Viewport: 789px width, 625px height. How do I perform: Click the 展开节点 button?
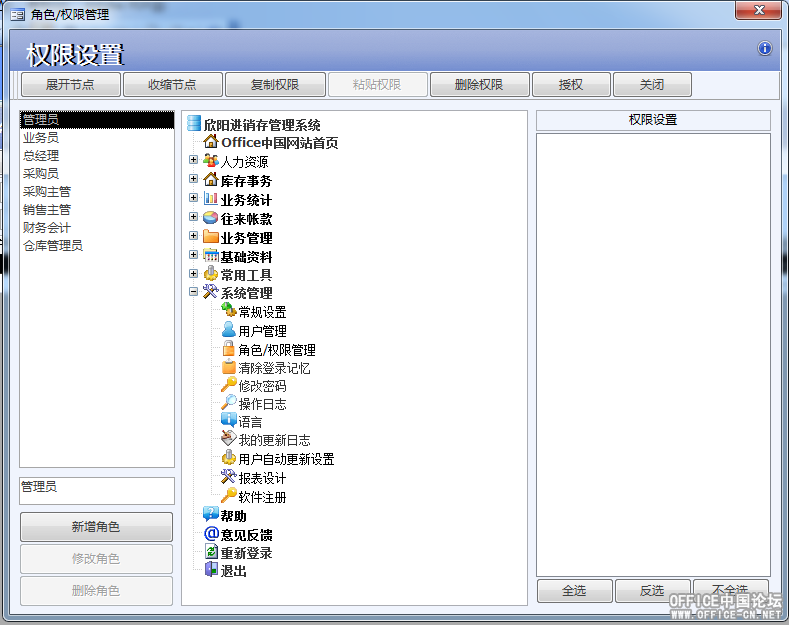tap(70, 85)
